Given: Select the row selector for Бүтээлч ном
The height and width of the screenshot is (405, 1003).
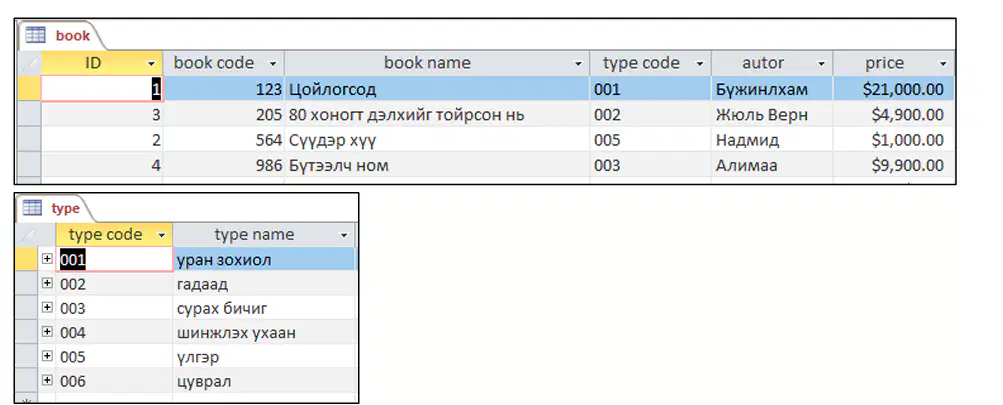Looking at the screenshot, I should point(28,166).
